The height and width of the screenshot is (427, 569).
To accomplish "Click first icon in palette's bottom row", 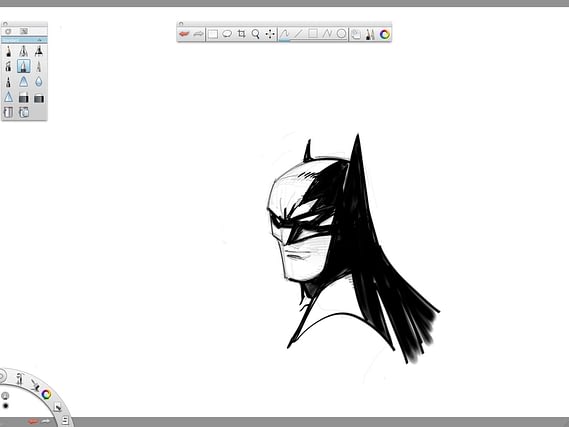I will click(x=8, y=112).
